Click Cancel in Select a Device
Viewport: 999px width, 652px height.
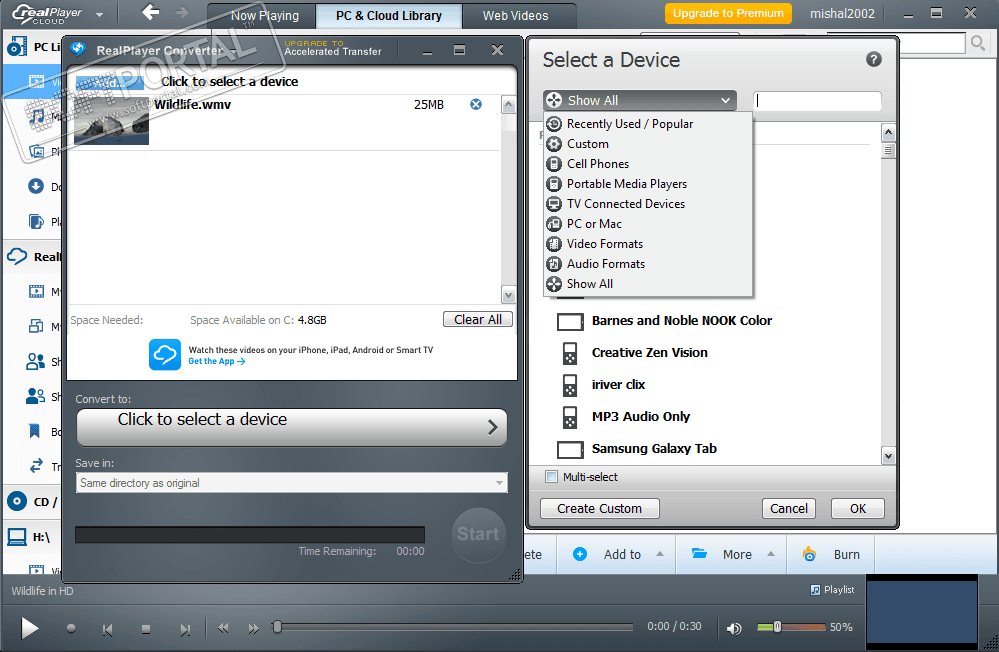(789, 508)
